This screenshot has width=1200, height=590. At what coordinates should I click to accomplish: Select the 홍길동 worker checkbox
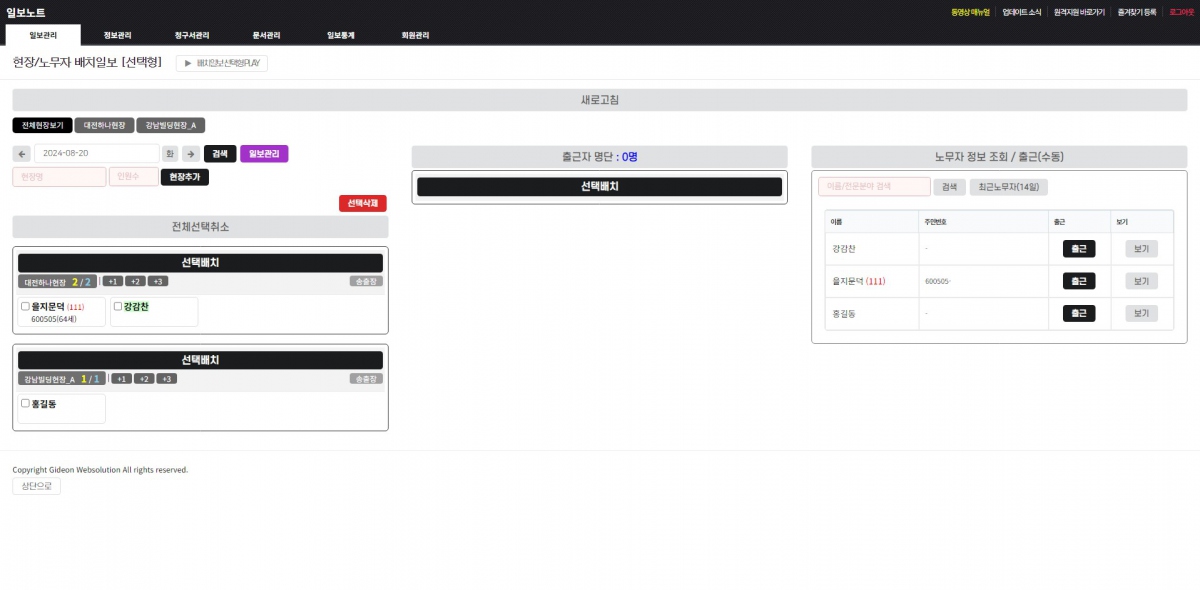[x=25, y=403]
